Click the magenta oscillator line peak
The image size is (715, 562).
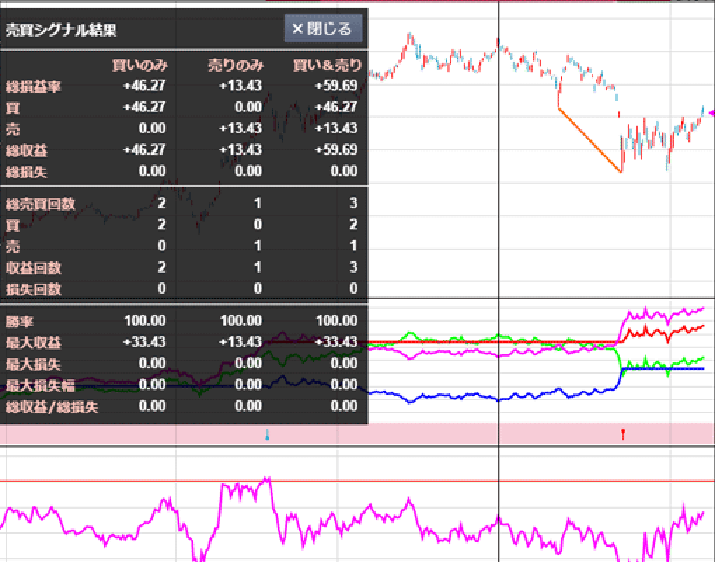pos(265,481)
